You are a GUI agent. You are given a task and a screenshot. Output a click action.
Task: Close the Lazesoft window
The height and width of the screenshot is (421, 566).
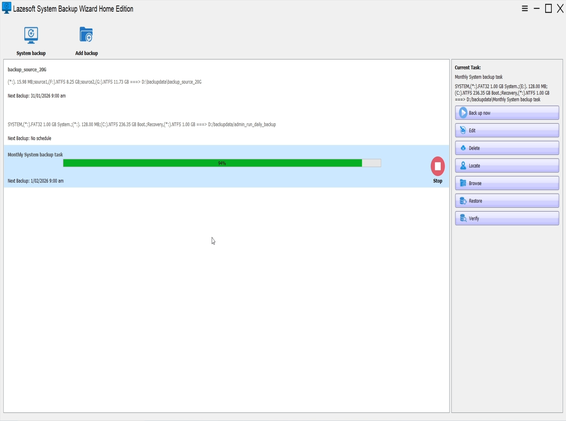point(560,8)
